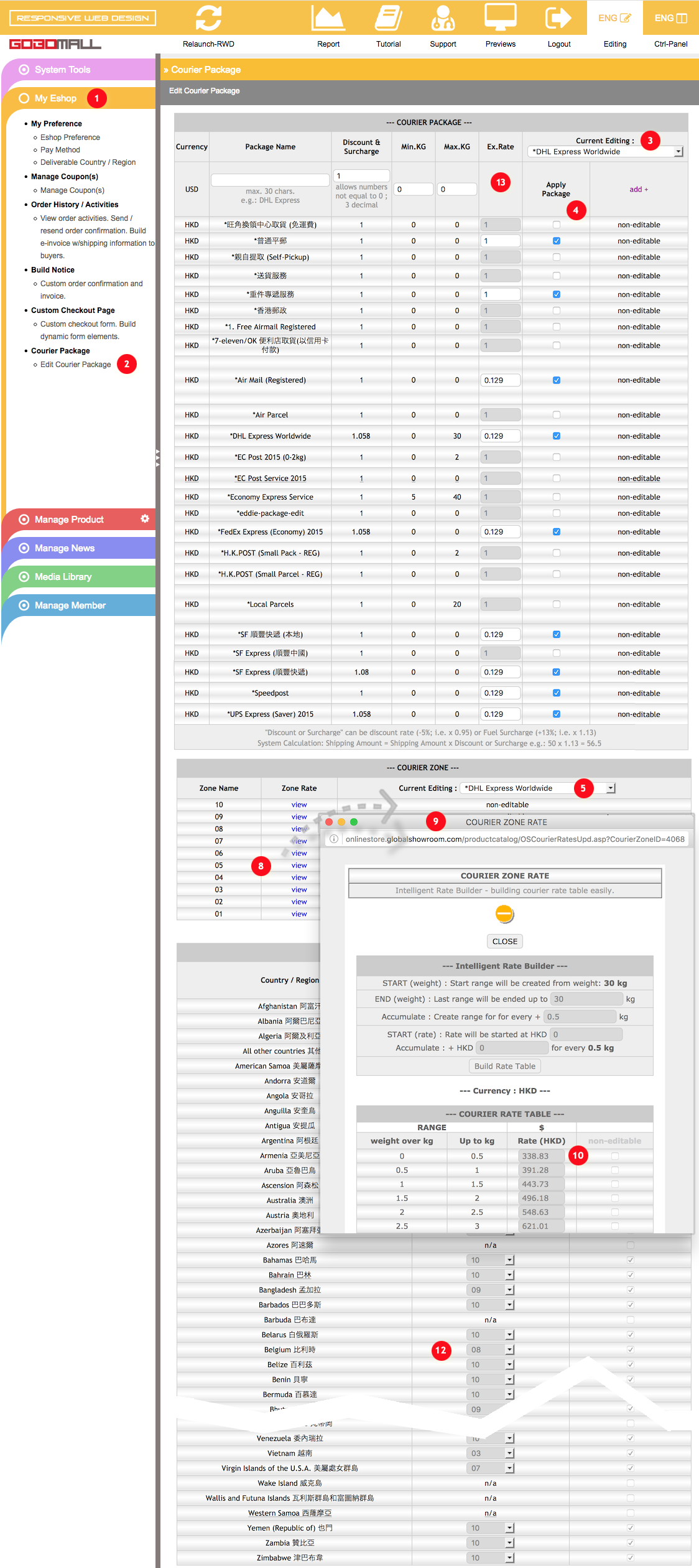
Task: Open Courier Zone Current Editing dropdown
Action: click(x=537, y=788)
